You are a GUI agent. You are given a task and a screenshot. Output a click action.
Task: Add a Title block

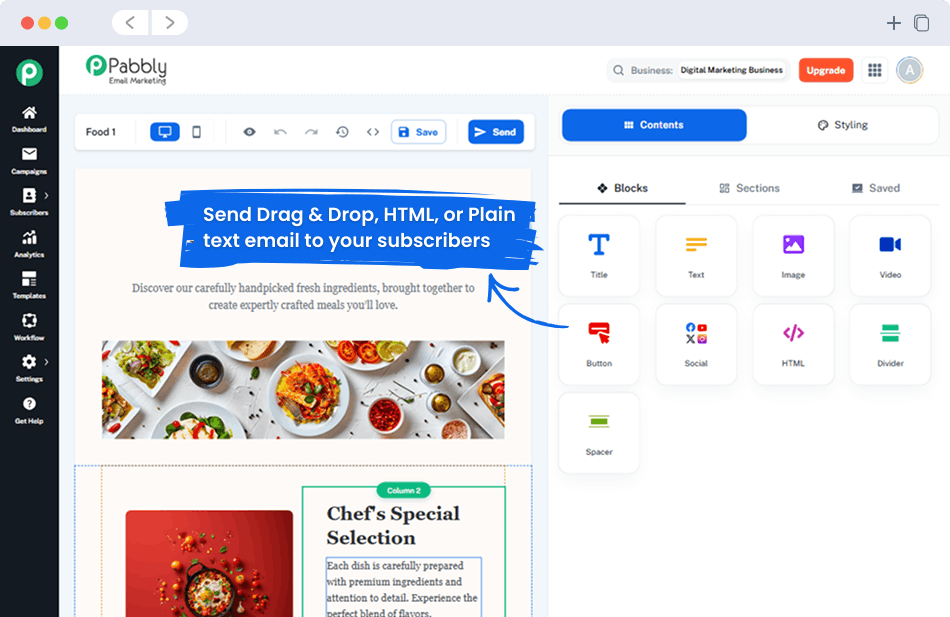pos(598,256)
